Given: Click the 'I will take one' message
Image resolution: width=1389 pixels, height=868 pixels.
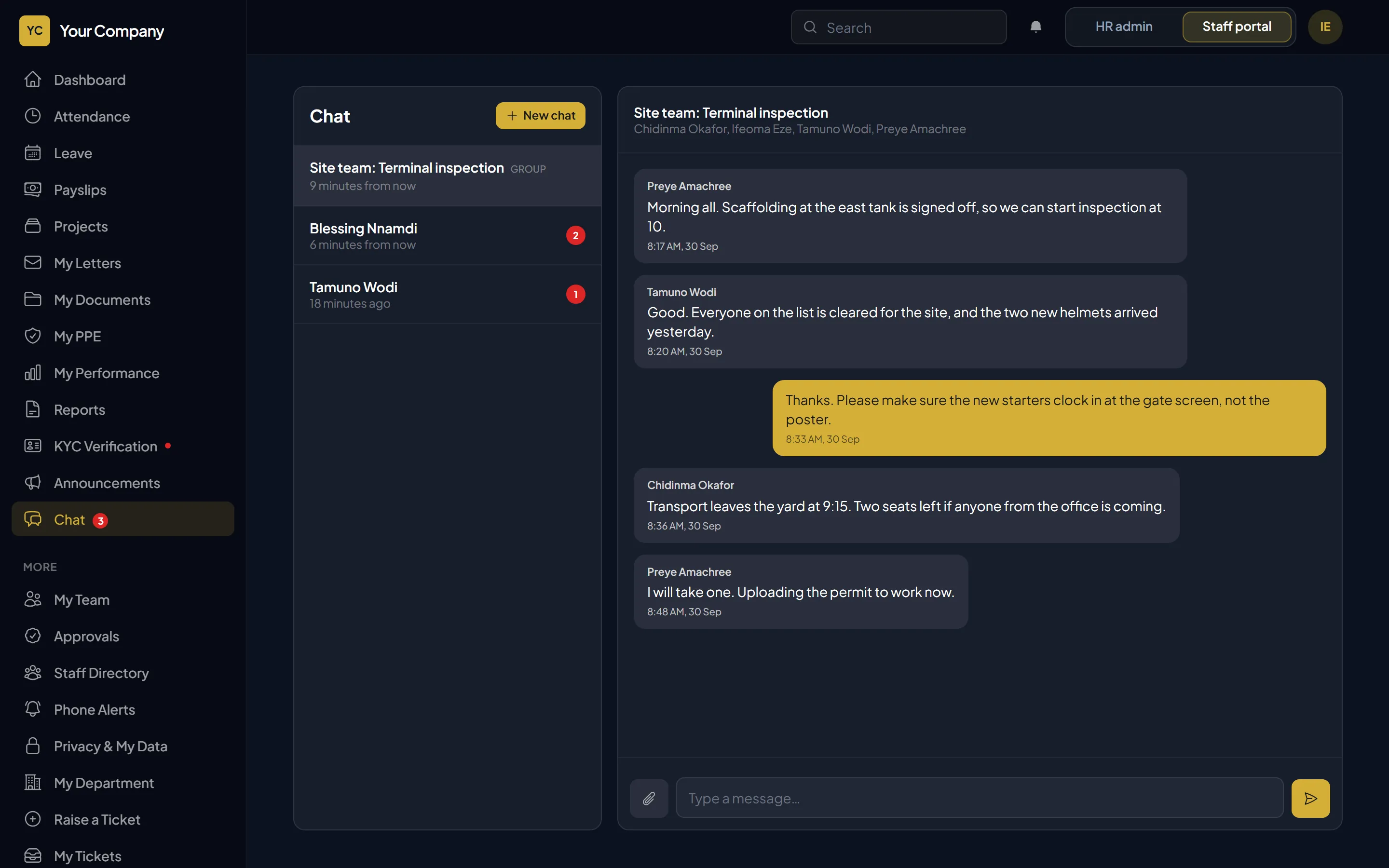Looking at the screenshot, I should coord(800,591).
